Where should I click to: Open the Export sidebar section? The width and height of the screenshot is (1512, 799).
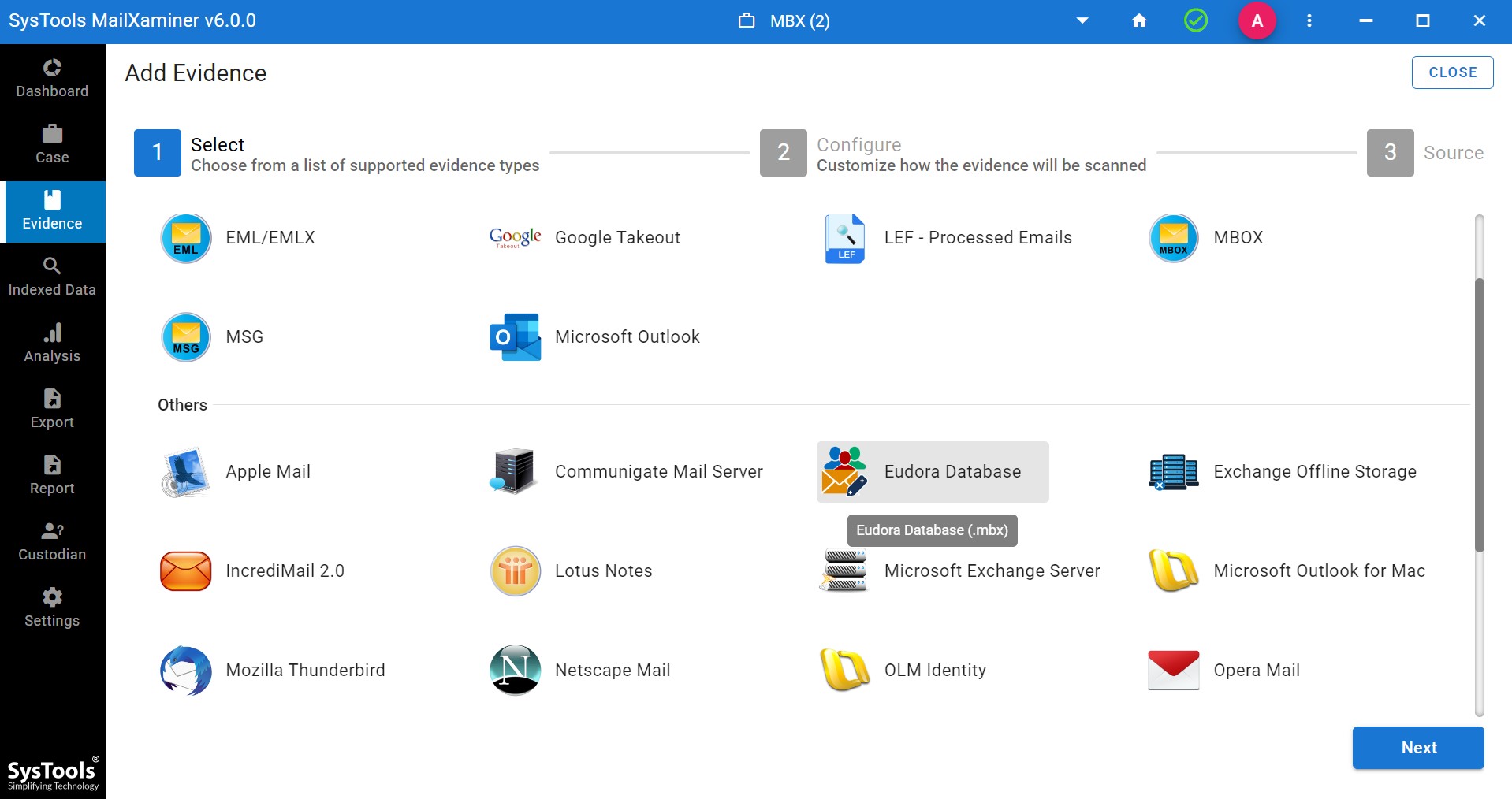52,410
